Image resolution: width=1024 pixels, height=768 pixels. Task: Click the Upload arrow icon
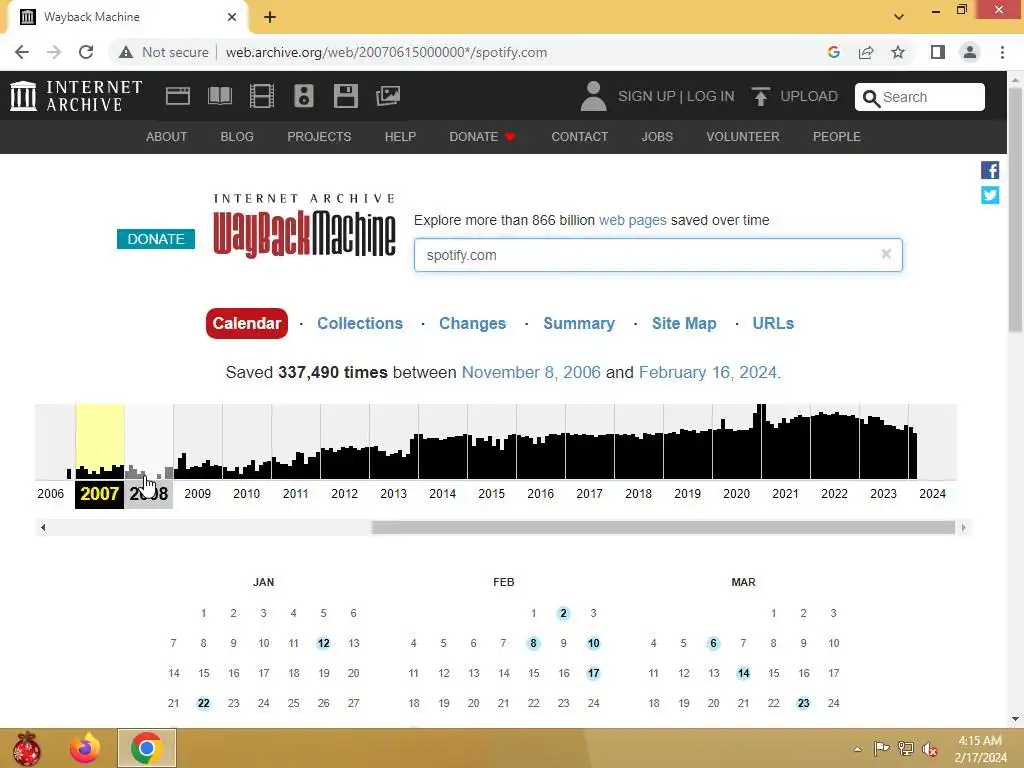pyautogui.click(x=760, y=97)
